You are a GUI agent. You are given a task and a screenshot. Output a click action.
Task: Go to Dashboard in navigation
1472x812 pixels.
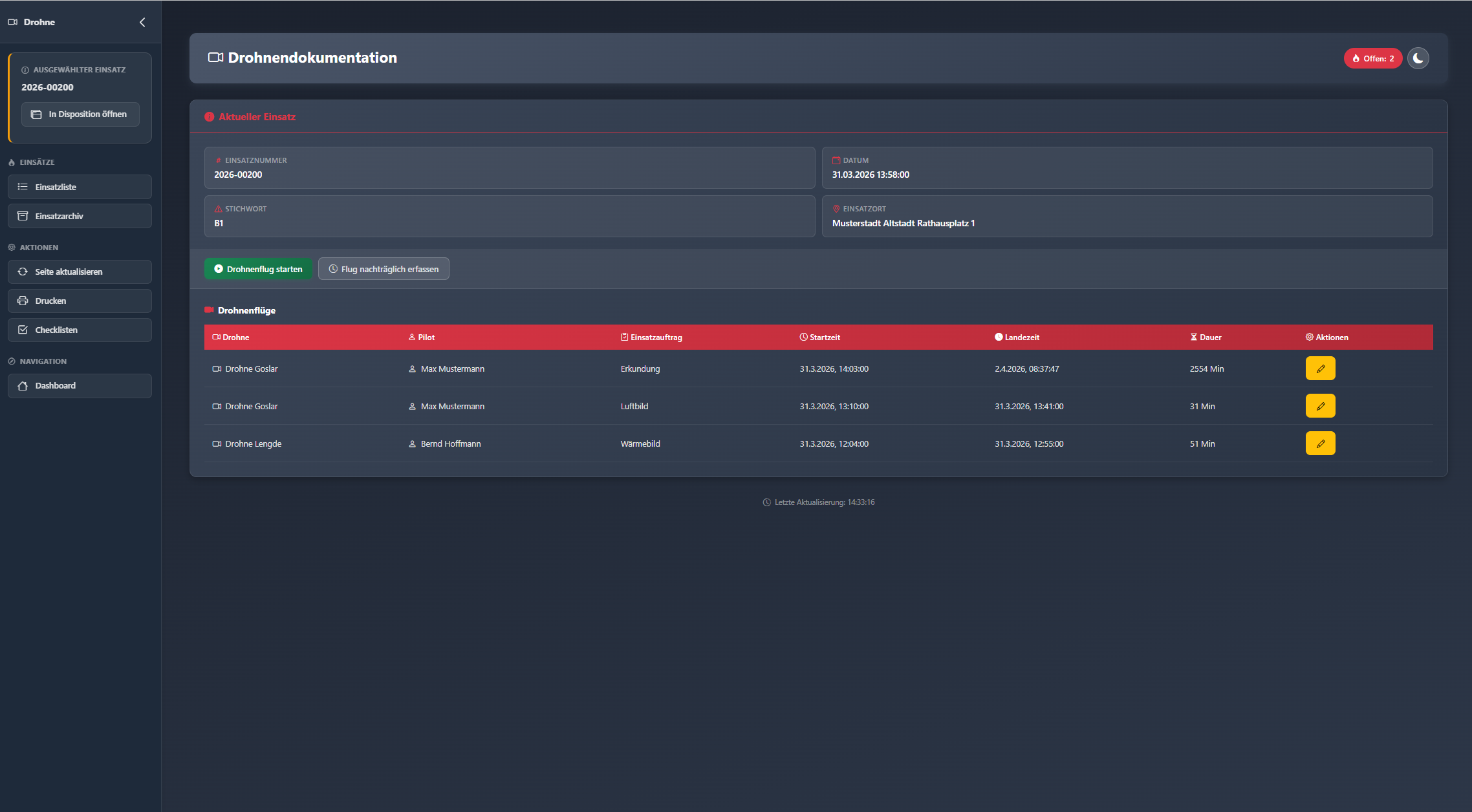click(80, 385)
